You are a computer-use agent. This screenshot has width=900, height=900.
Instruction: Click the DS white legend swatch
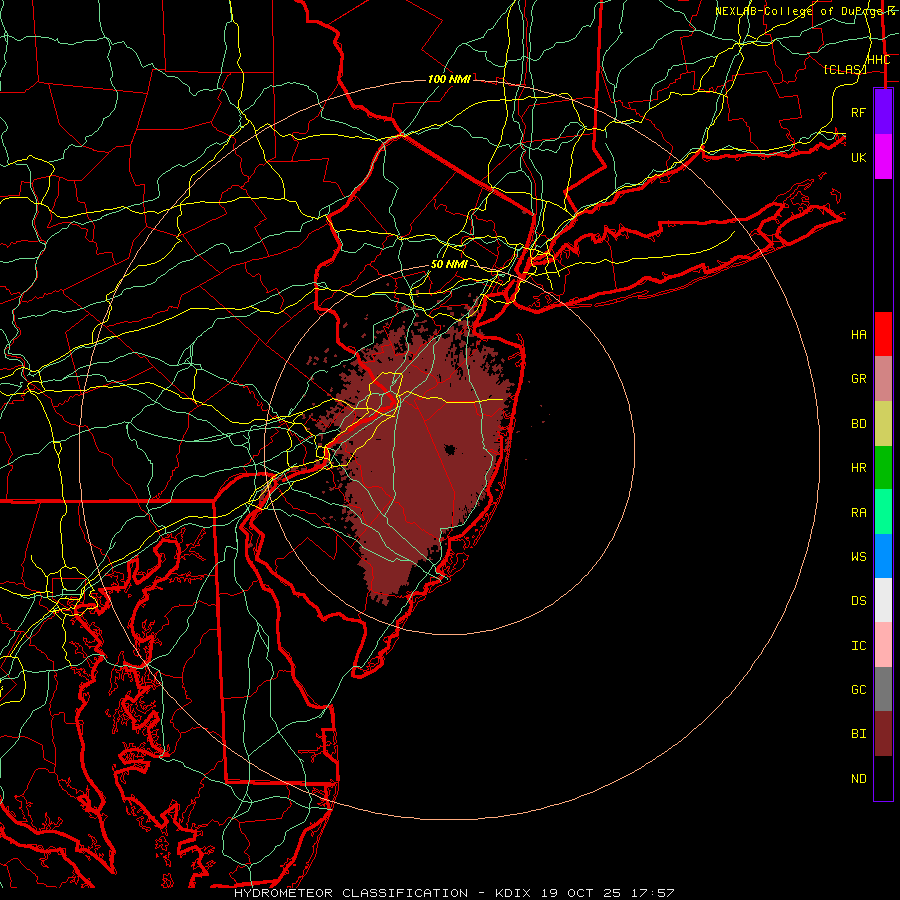pyautogui.click(x=883, y=600)
